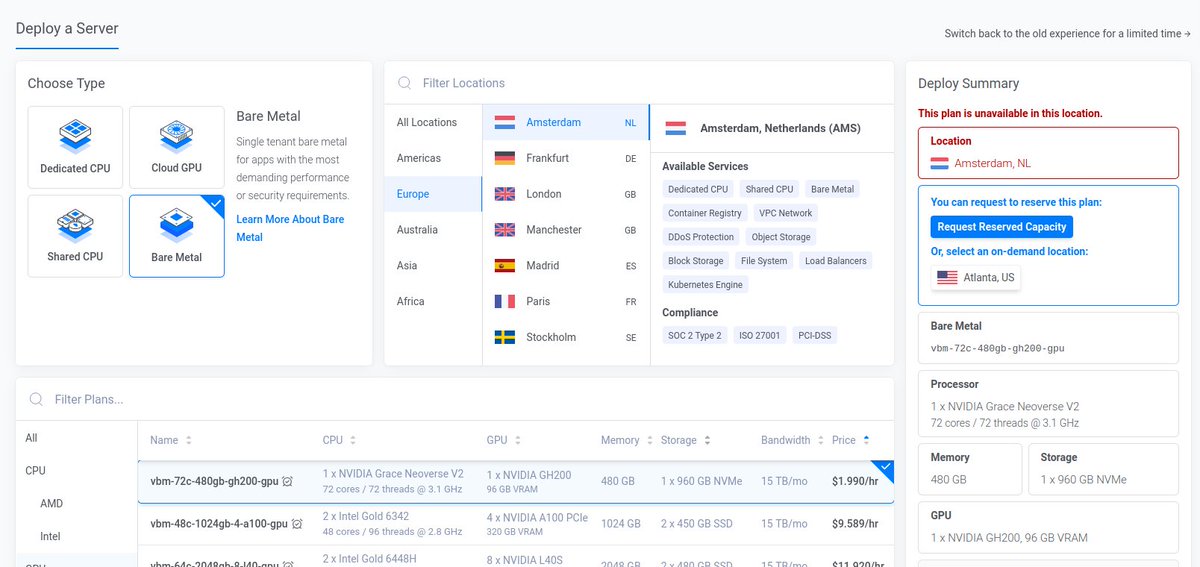
Task: Select the Bare Metal type card
Action: pos(177,236)
